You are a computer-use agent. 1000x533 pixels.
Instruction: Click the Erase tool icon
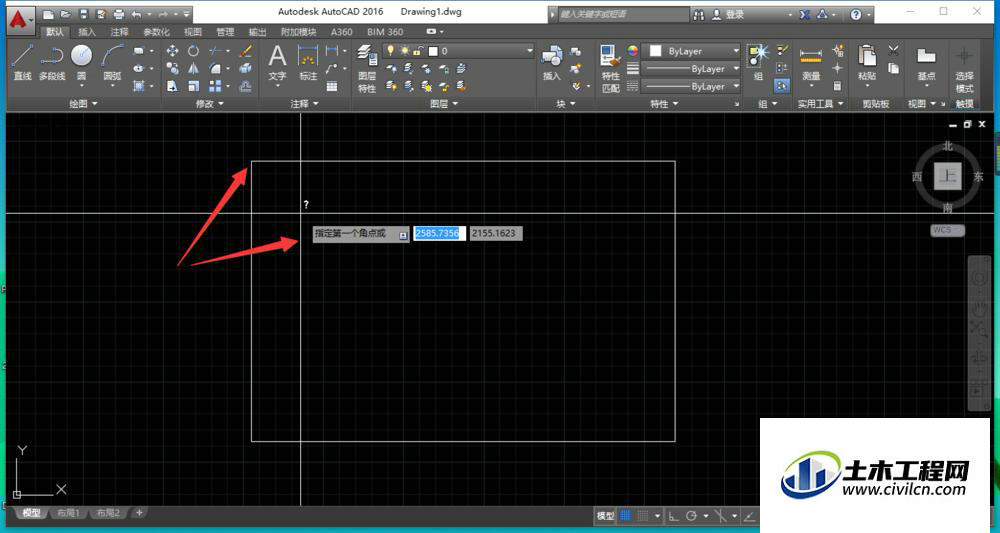click(246, 51)
